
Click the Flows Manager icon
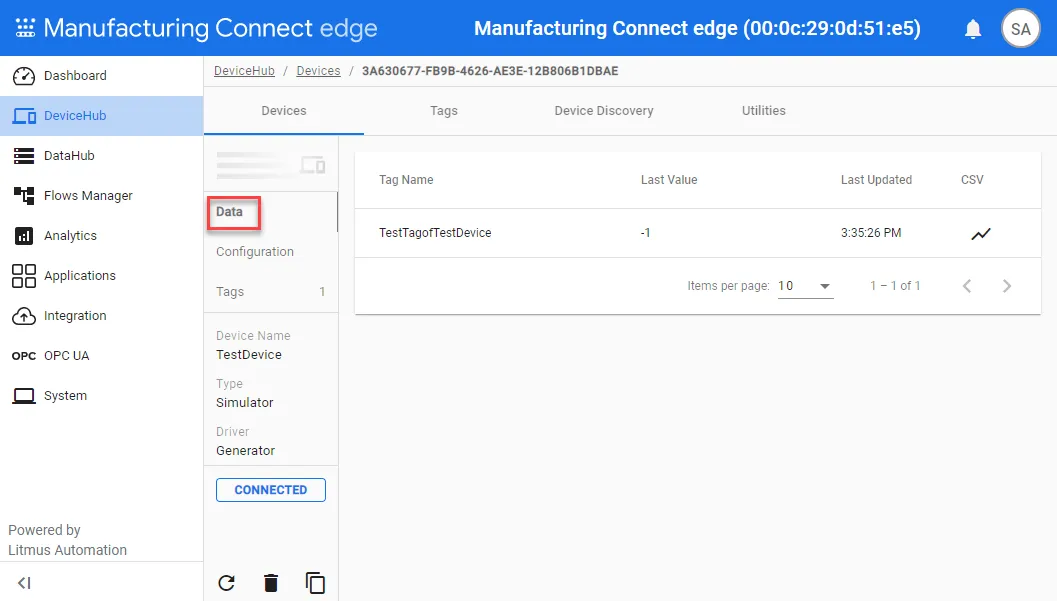[24, 195]
